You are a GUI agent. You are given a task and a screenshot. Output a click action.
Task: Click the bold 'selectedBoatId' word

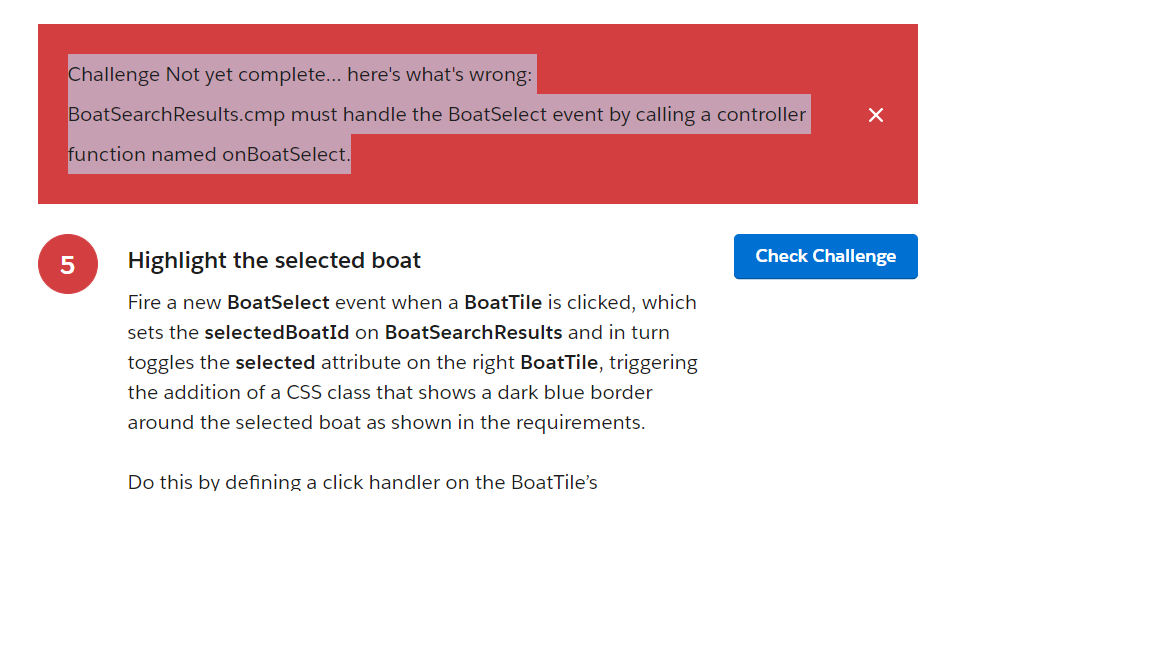[276, 332]
